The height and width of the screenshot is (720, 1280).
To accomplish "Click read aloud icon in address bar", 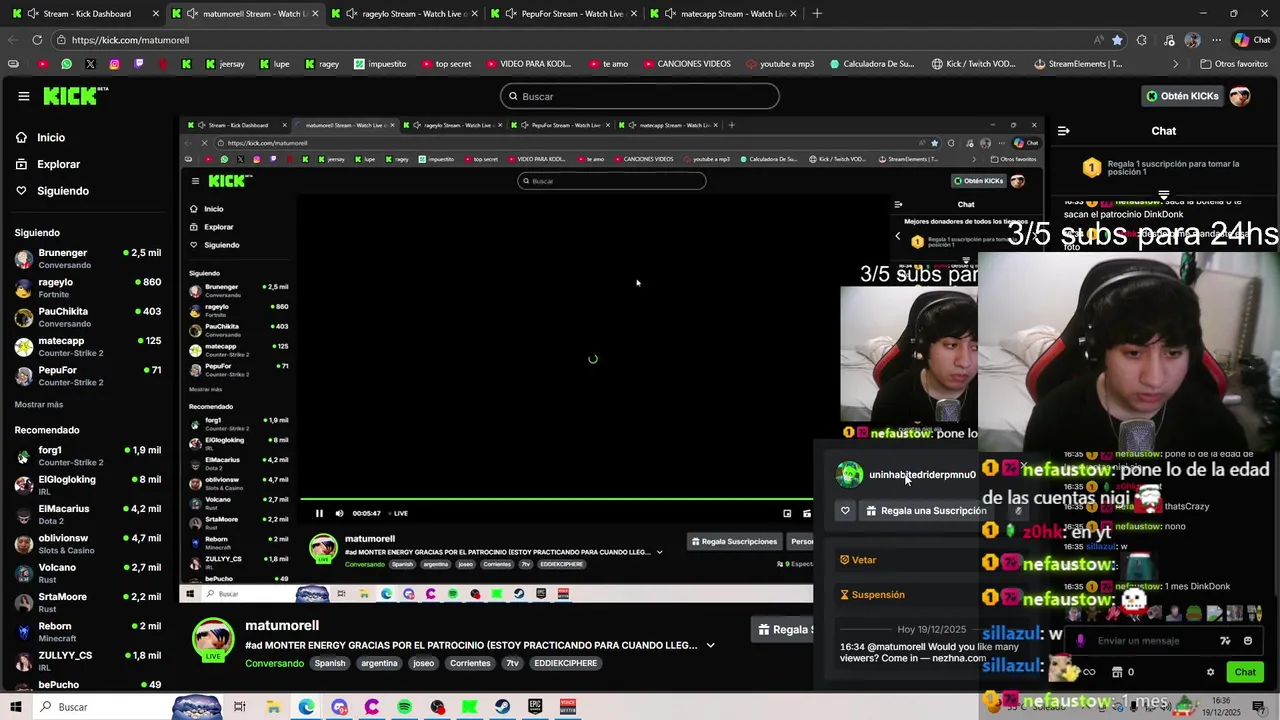I will click(x=1099, y=40).
